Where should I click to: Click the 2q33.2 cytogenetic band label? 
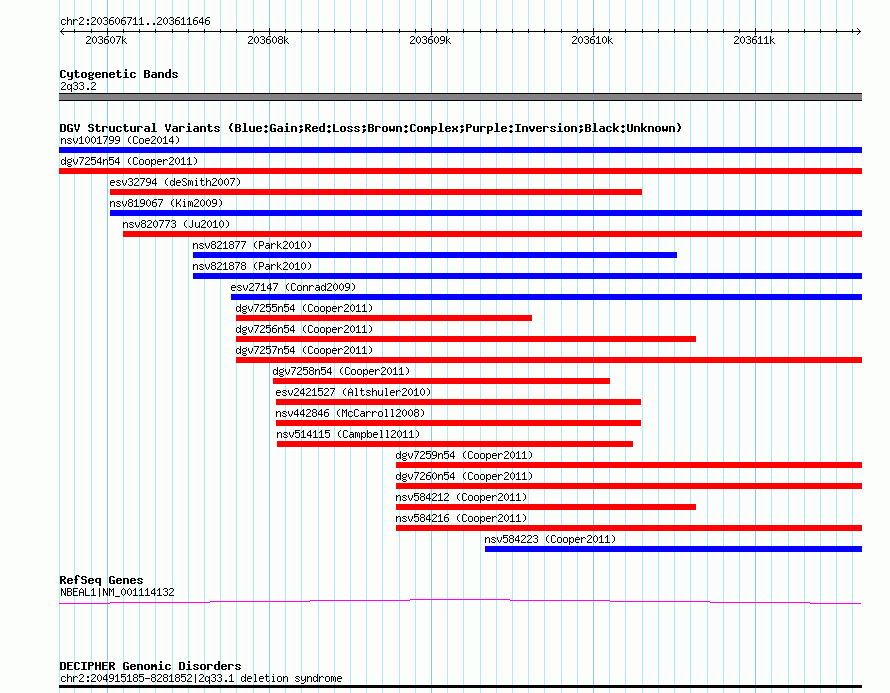tap(78, 86)
